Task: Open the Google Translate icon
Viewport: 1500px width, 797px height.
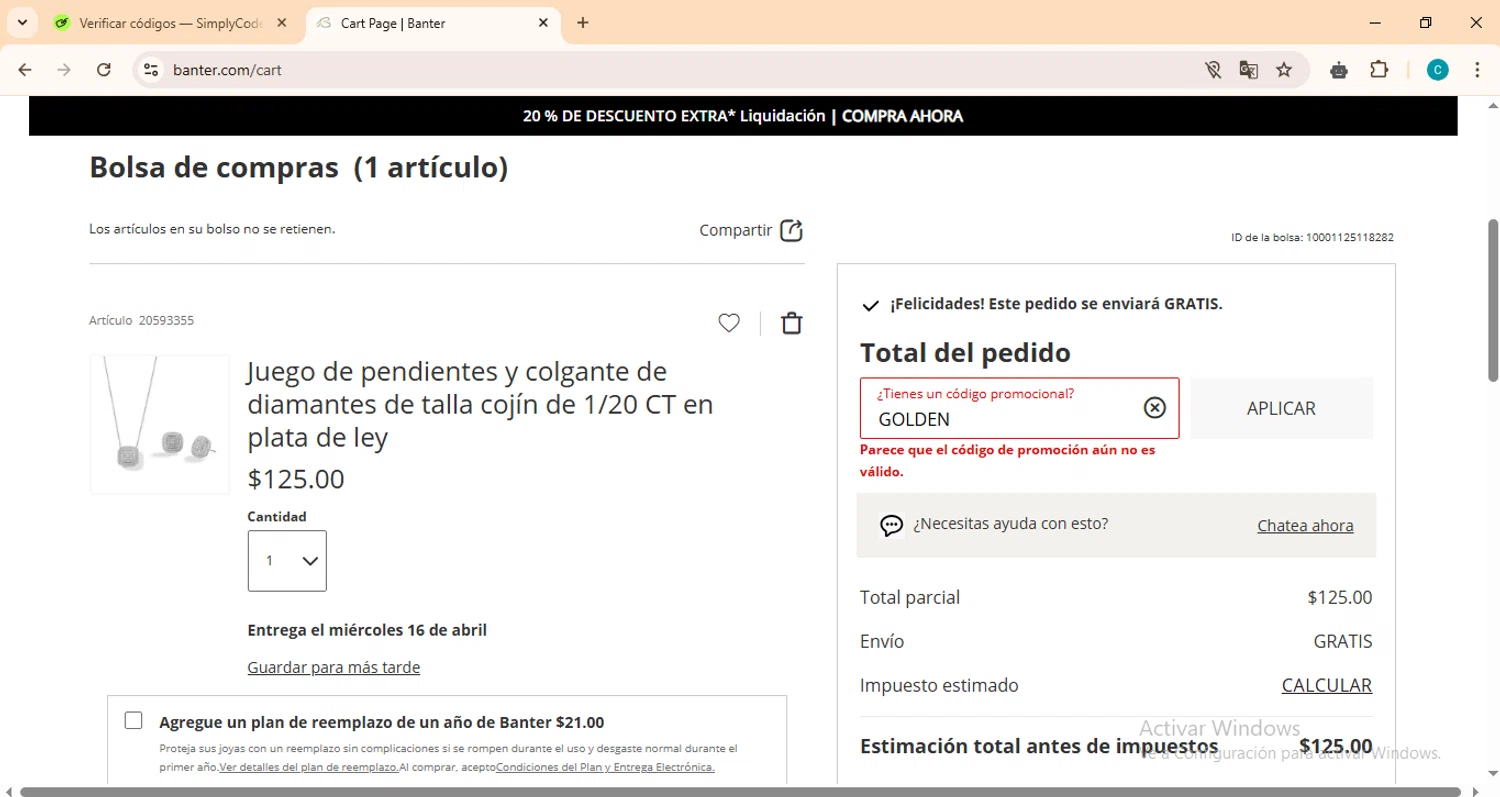Action: click(1248, 70)
